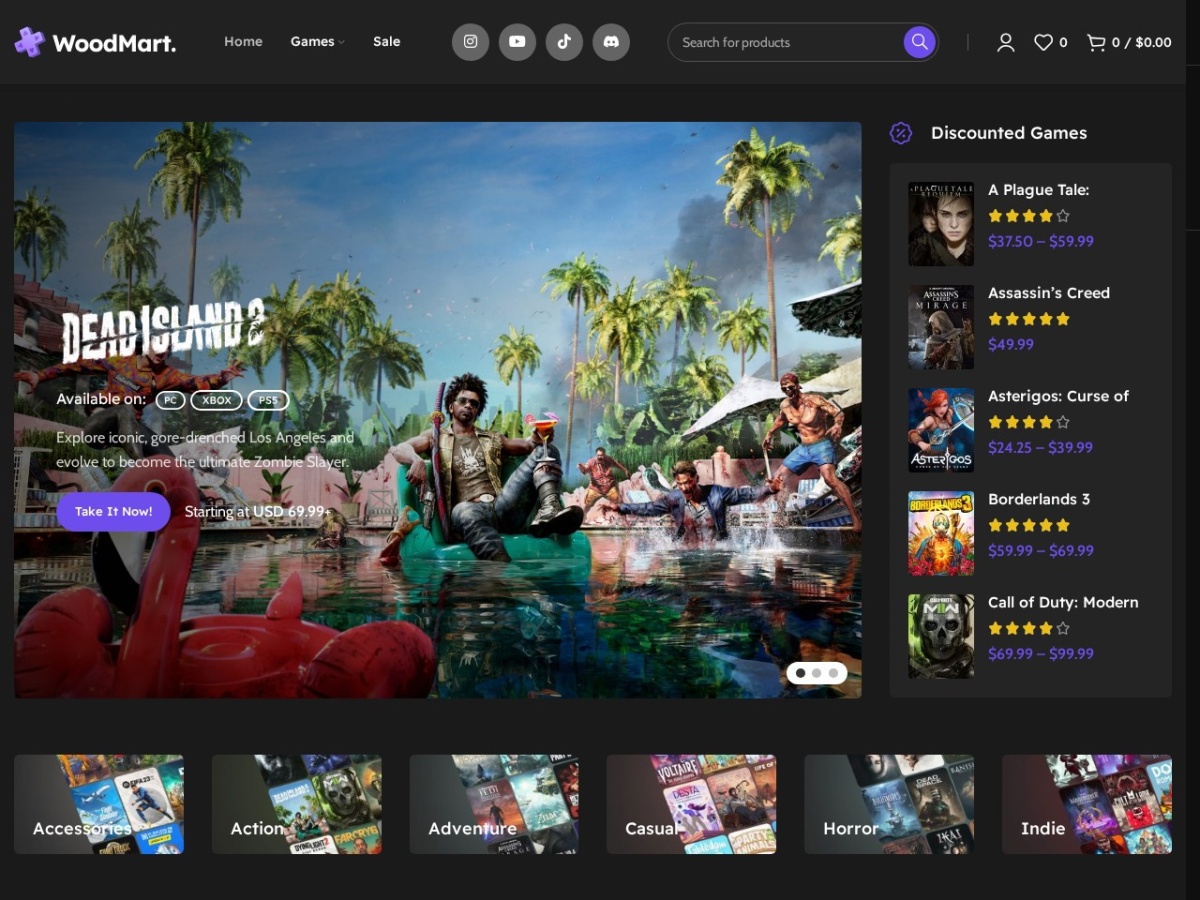Open the Instagram social icon

point(470,42)
